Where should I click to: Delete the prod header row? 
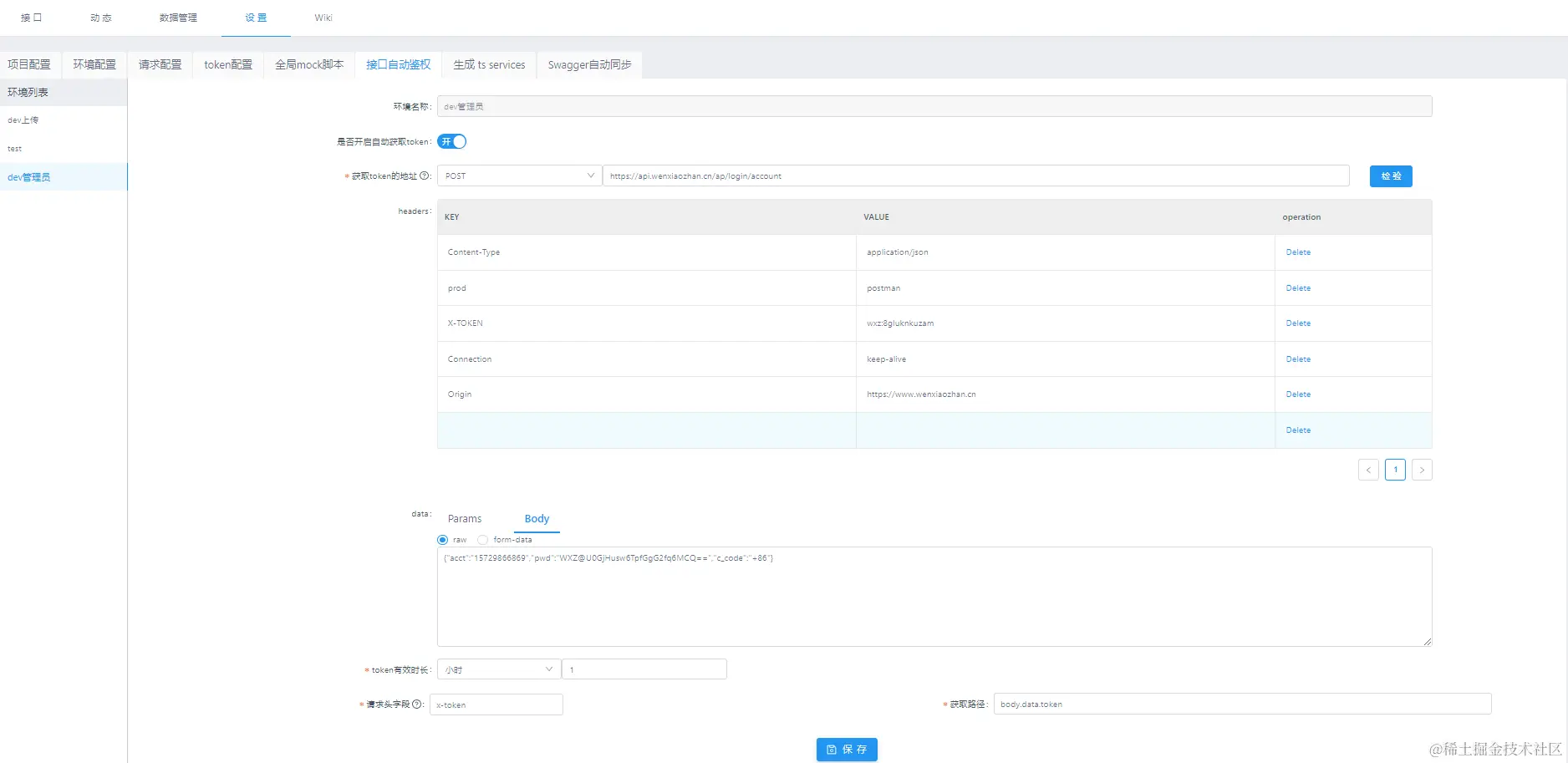pyautogui.click(x=1298, y=288)
